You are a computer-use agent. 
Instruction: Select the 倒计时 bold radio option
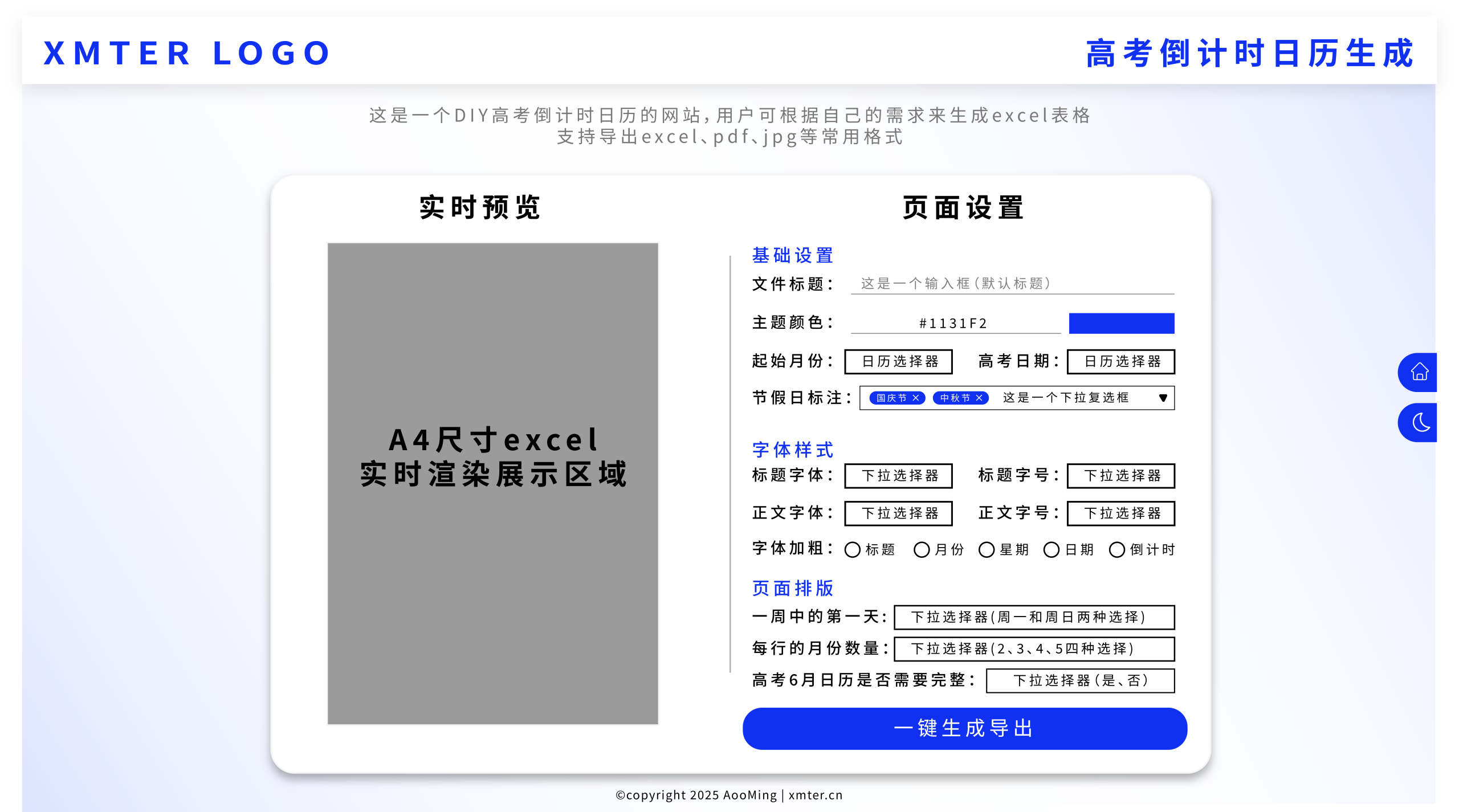(1117, 550)
